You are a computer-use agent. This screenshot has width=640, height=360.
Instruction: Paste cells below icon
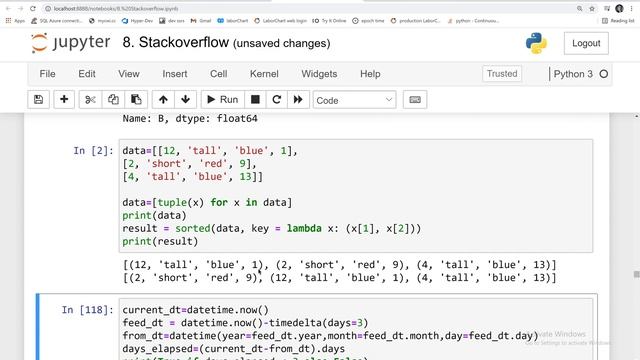136,100
